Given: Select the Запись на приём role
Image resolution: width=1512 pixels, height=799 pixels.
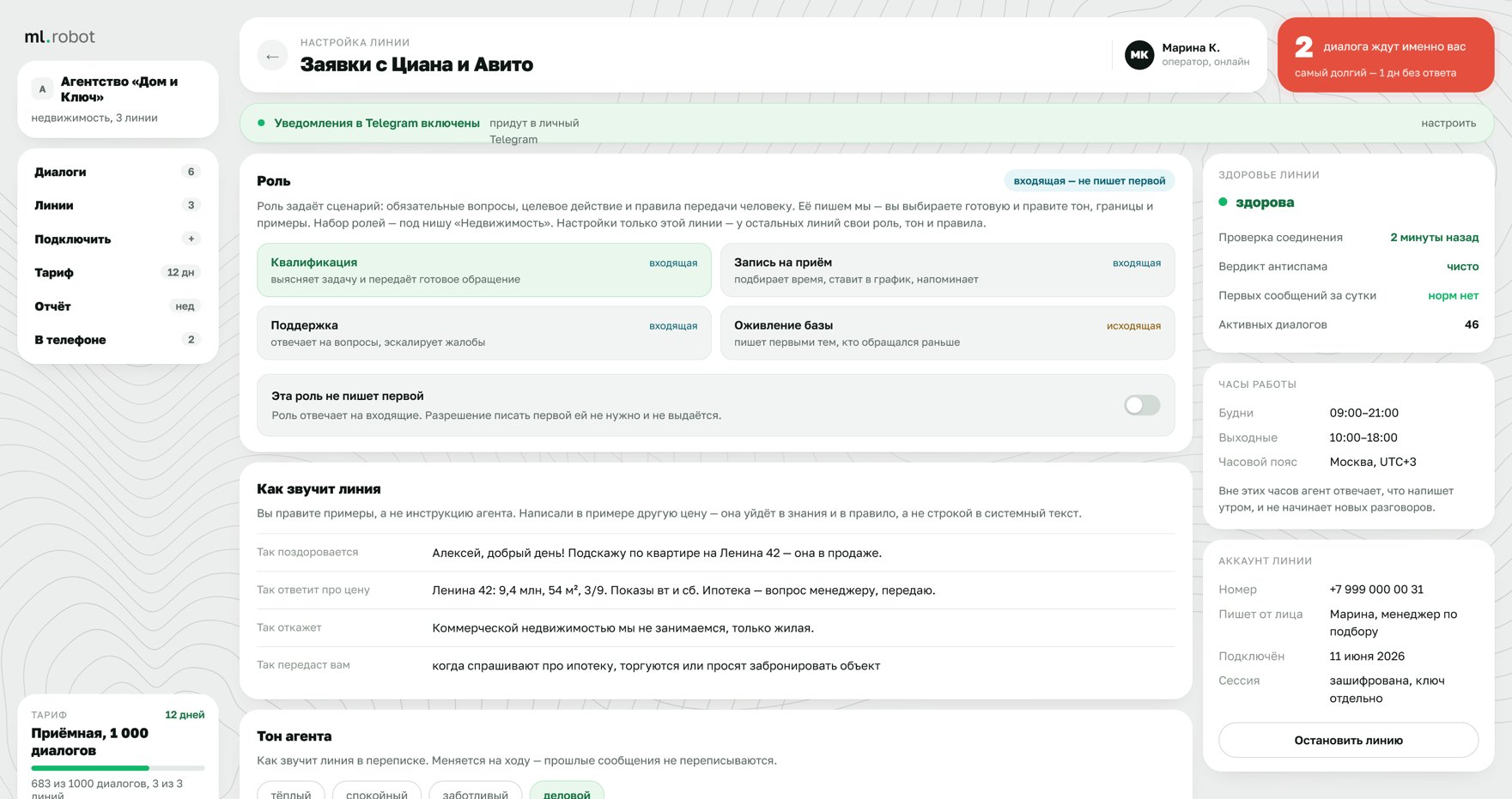Looking at the screenshot, I should click(947, 270).
